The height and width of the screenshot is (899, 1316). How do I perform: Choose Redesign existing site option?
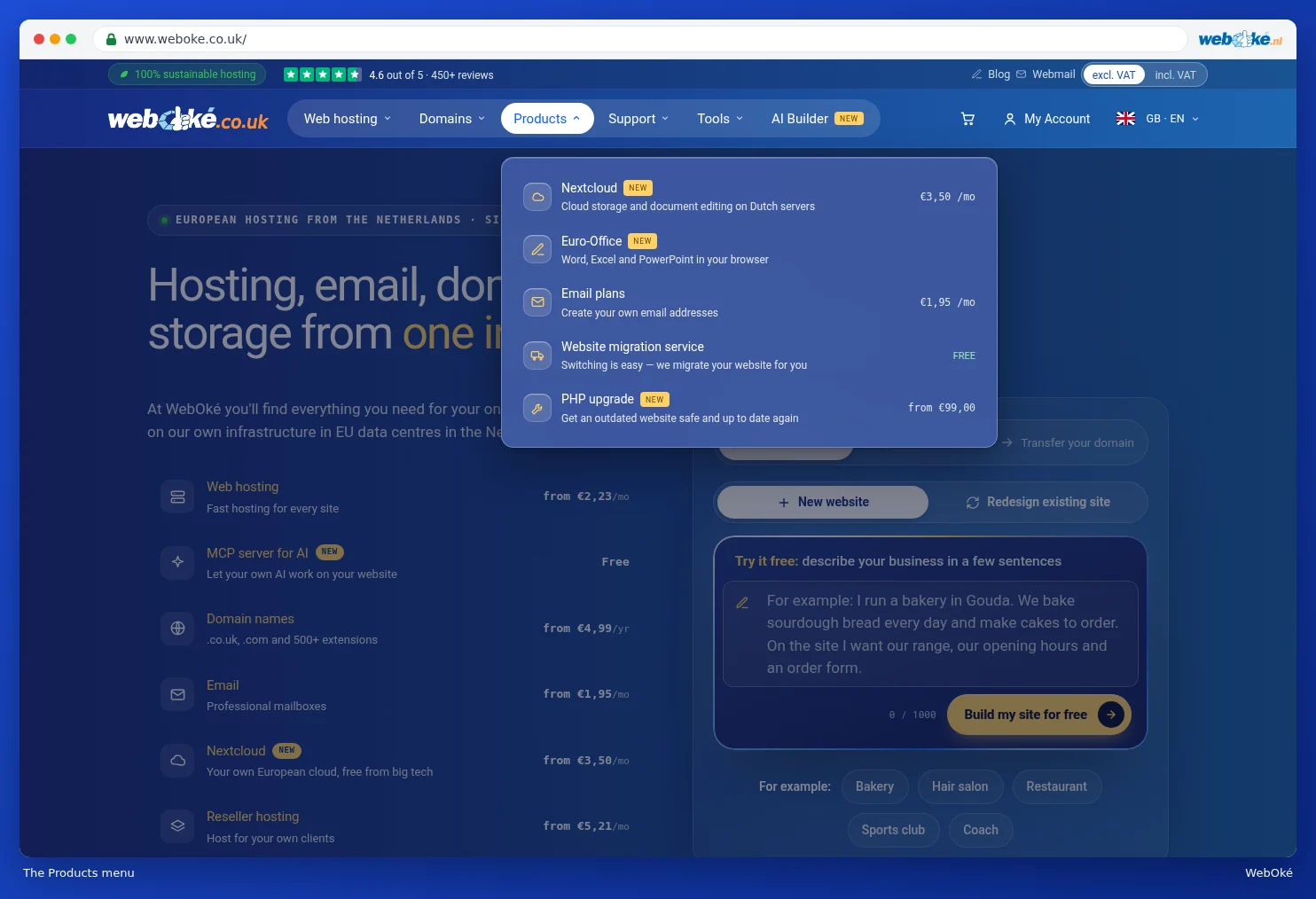coord(1038,502)
